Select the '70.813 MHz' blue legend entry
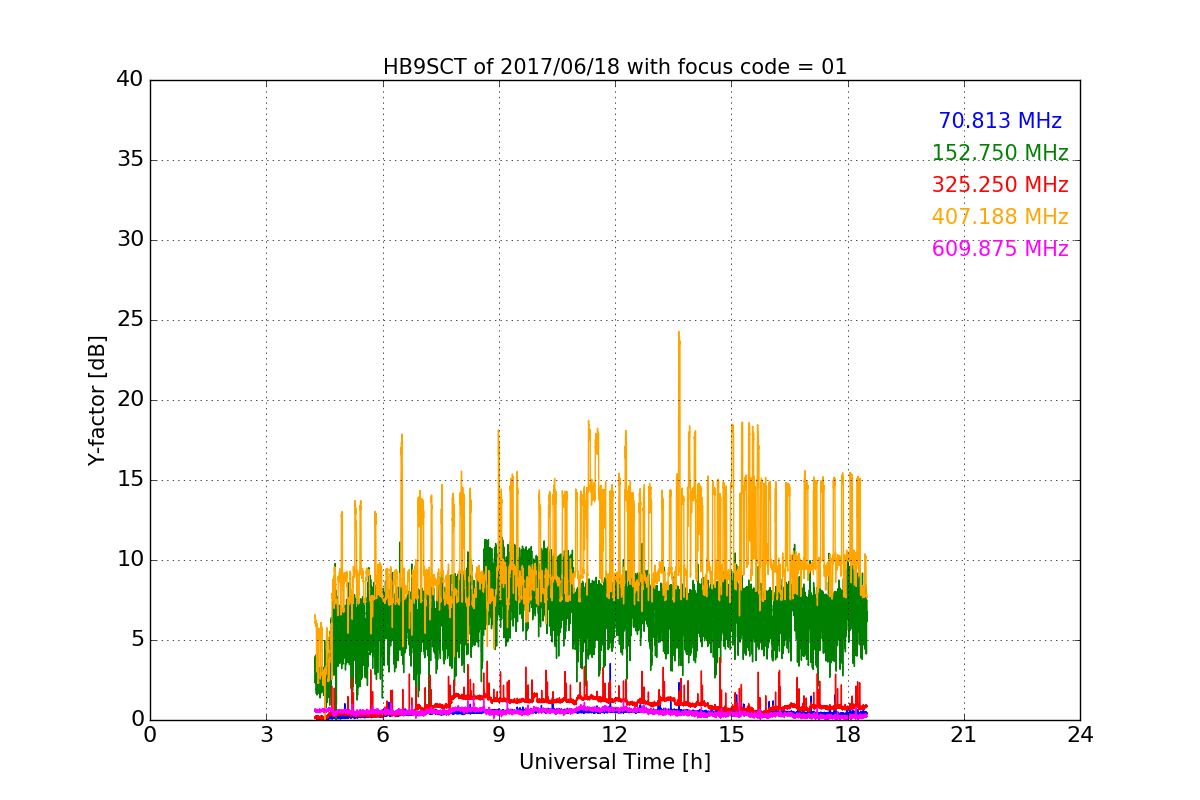Screen dimensions: 1200x800 [1000, 121]
